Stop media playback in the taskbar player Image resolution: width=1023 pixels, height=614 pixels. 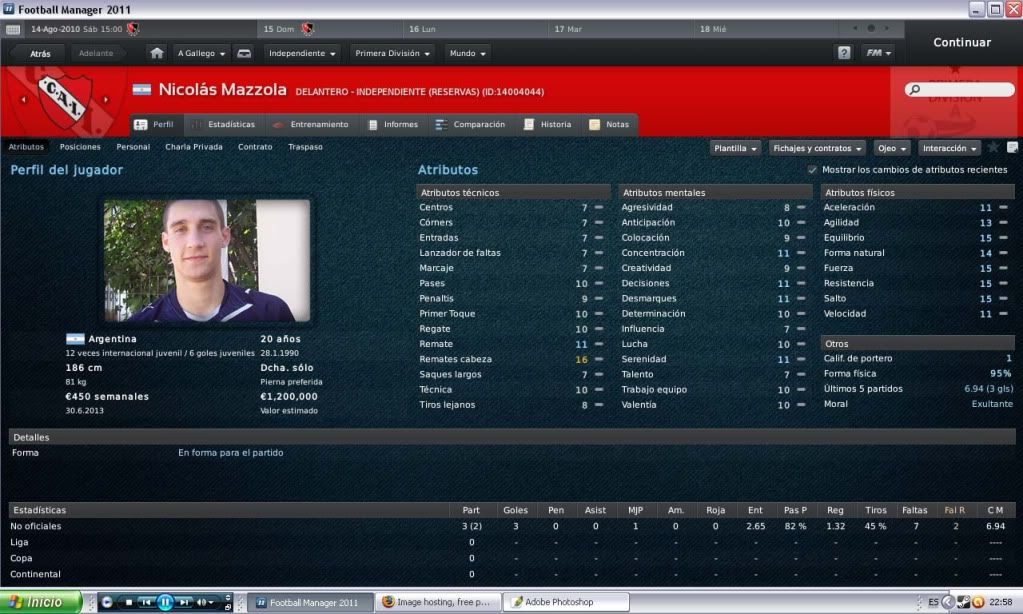click(x=129, y=602)
